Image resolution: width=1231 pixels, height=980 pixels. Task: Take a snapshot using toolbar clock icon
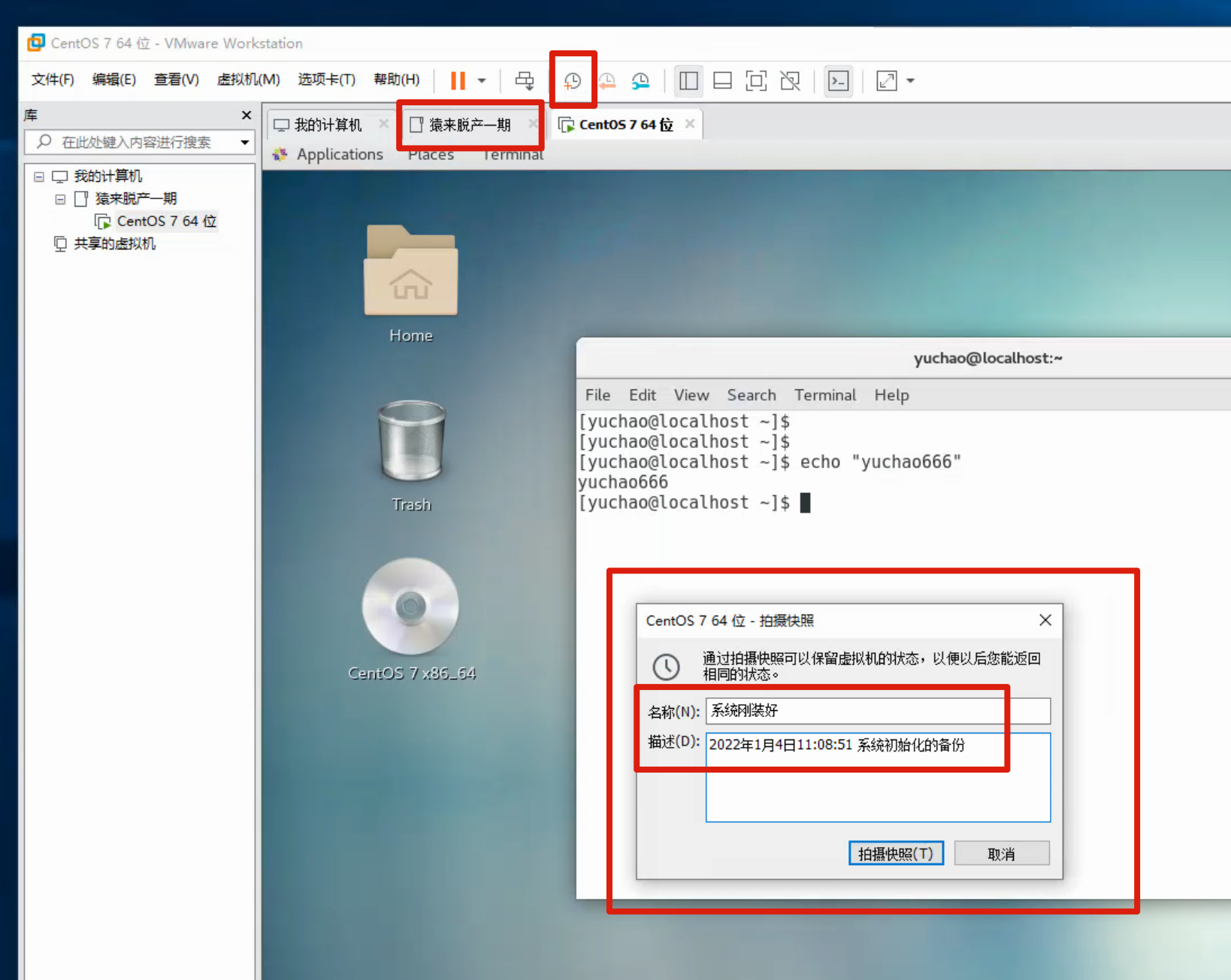[x=573, y=80]
